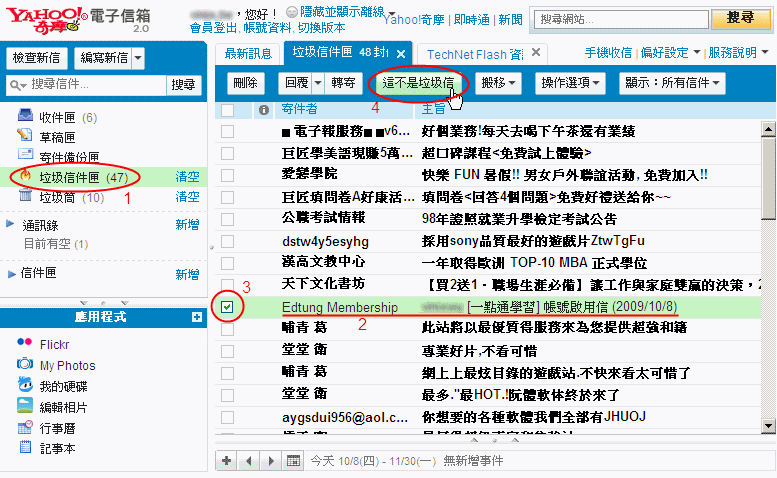
Task: Click the 刪除 delete button
Action: 246,83
